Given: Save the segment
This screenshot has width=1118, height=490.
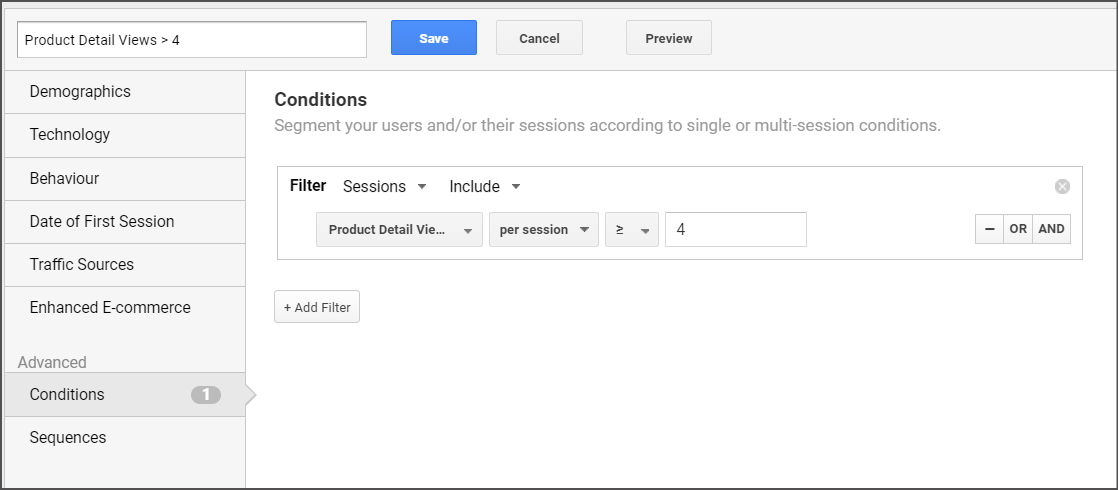Looking at the screenshot, I should coord(434,38).
